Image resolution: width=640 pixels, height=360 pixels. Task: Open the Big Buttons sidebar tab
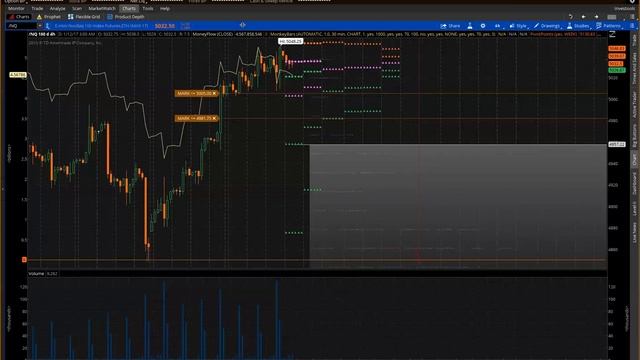(x=634, y=135)
